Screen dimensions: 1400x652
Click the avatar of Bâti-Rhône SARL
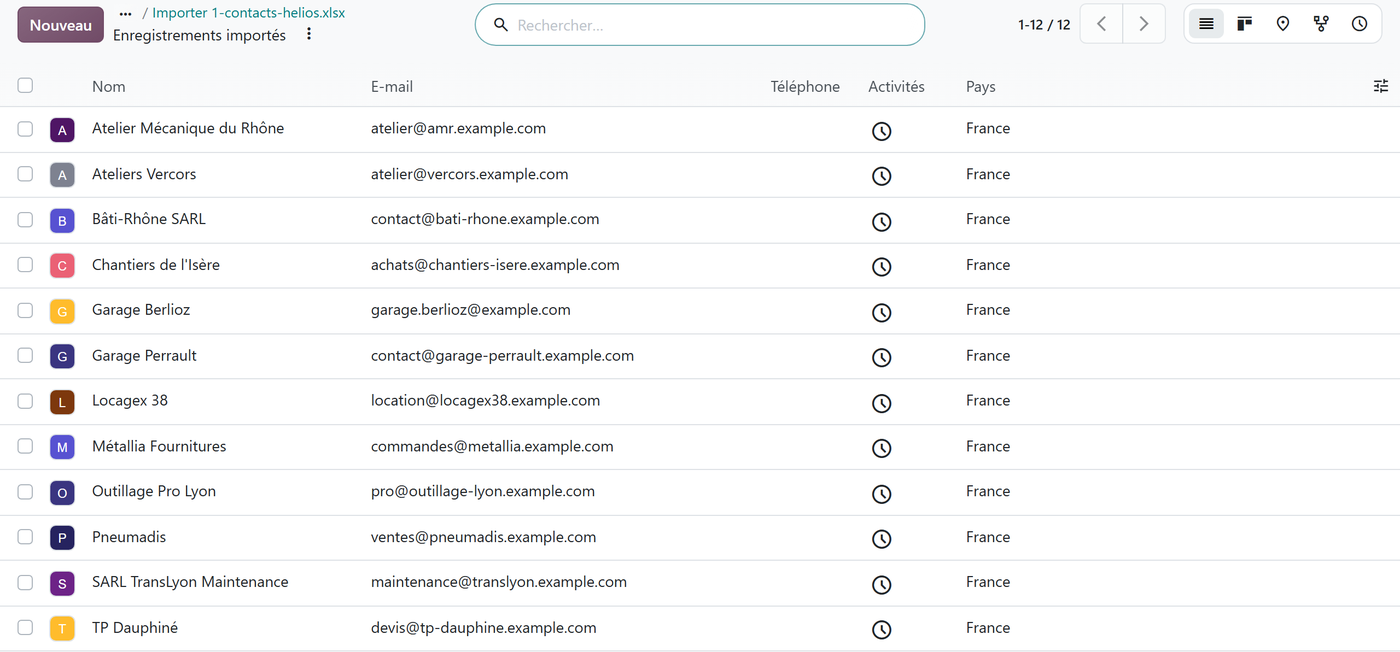click(62, 221)
